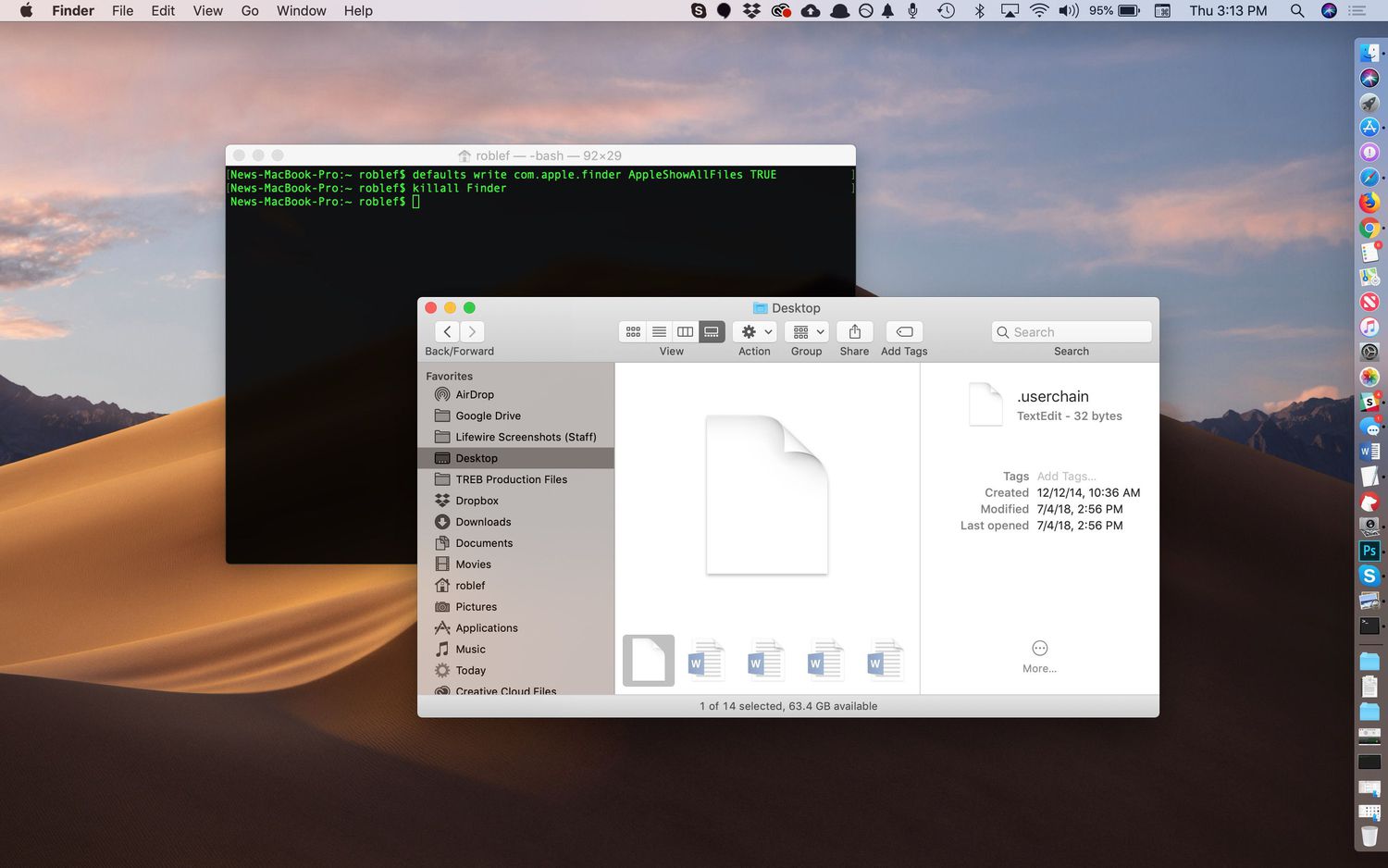Viewport: 1388px width, 868px height.
Task: Click the Finder Search field
Action: [x=1078, y=332]
